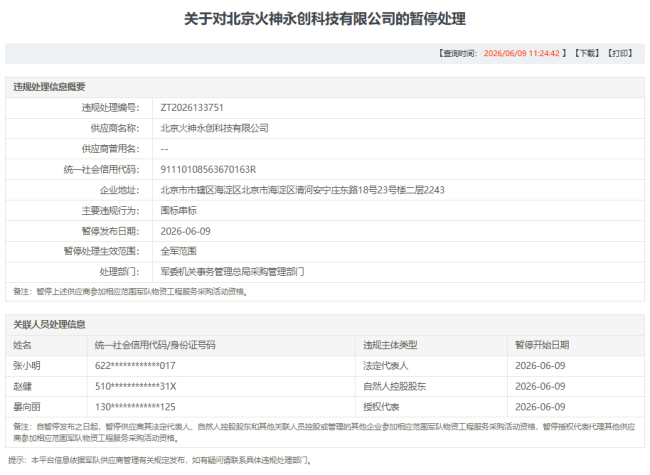Click the 下载 download link

[x=587, y=53]
